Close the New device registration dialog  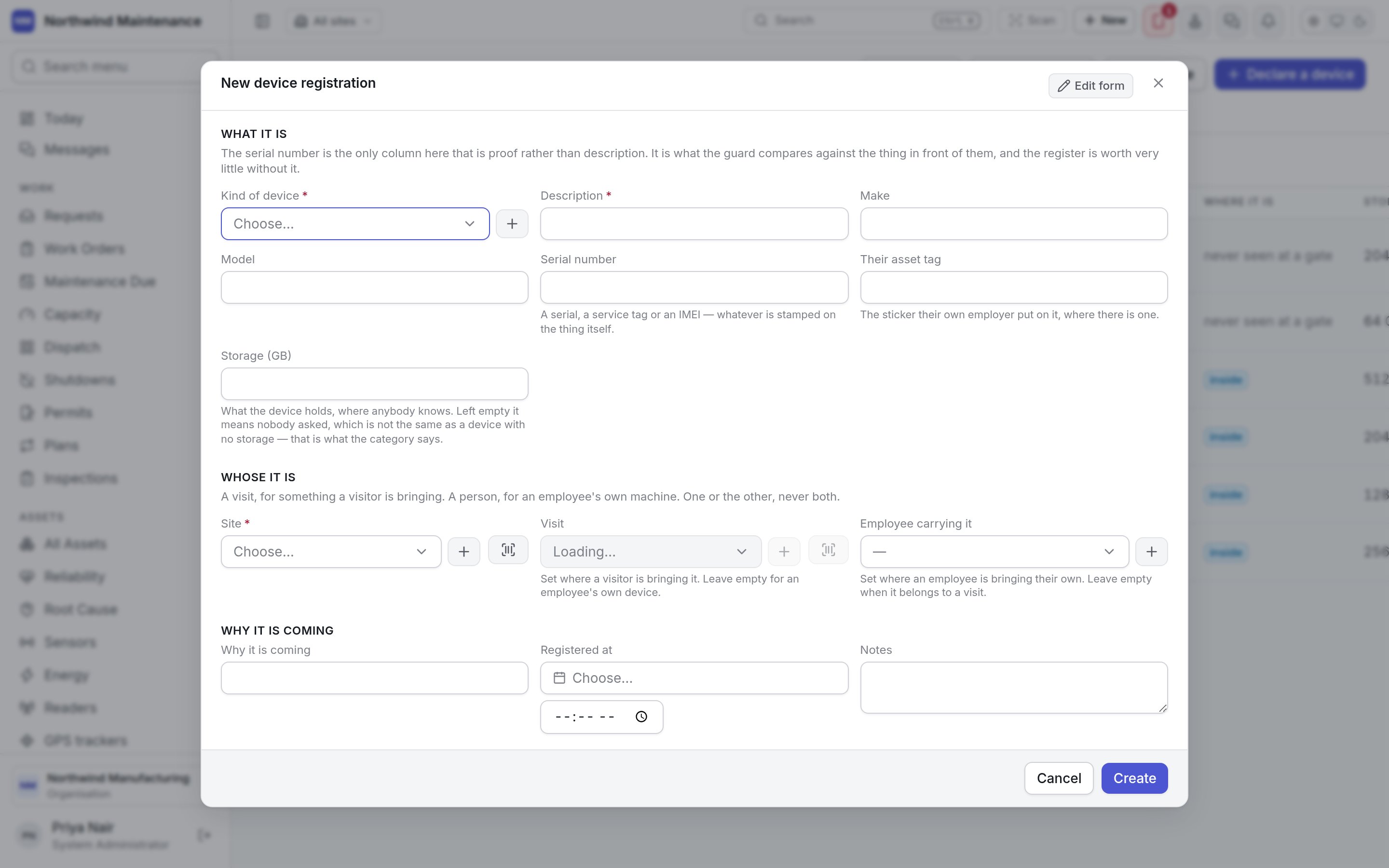click(1158, 83)
